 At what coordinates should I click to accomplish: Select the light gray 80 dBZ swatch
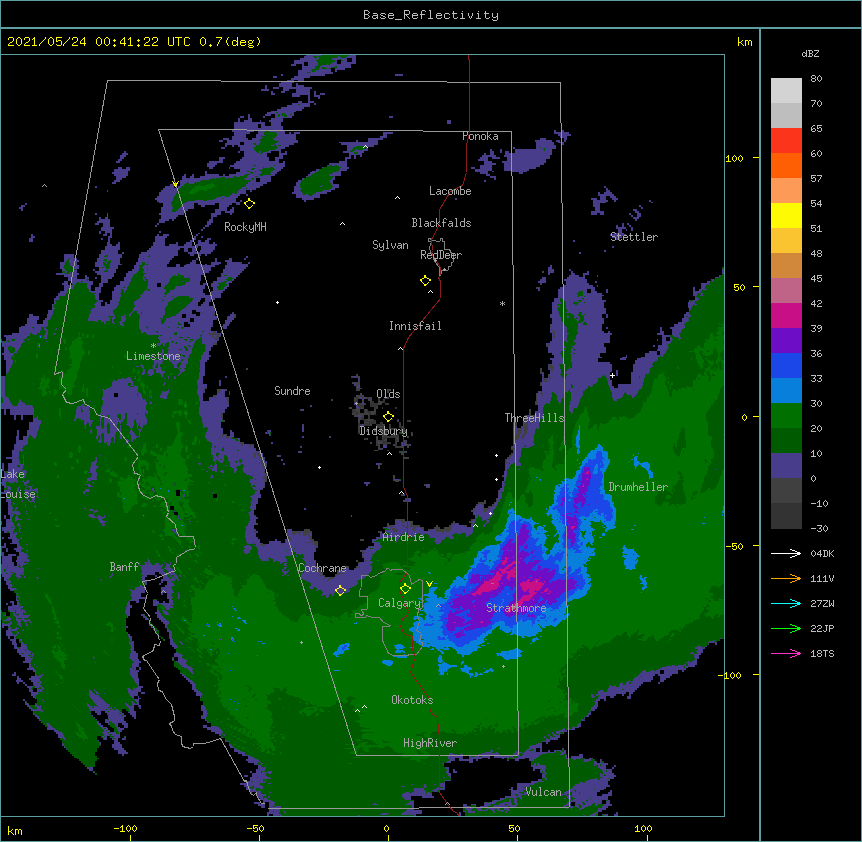(x=786, y=91)
